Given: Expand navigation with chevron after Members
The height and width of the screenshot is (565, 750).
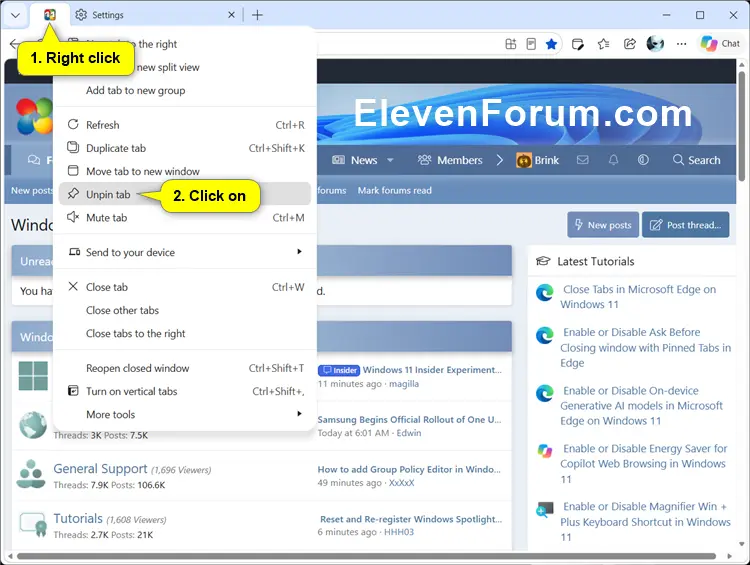Looking at the screenshot, I should pyautogui.click(x=499, y=160).
